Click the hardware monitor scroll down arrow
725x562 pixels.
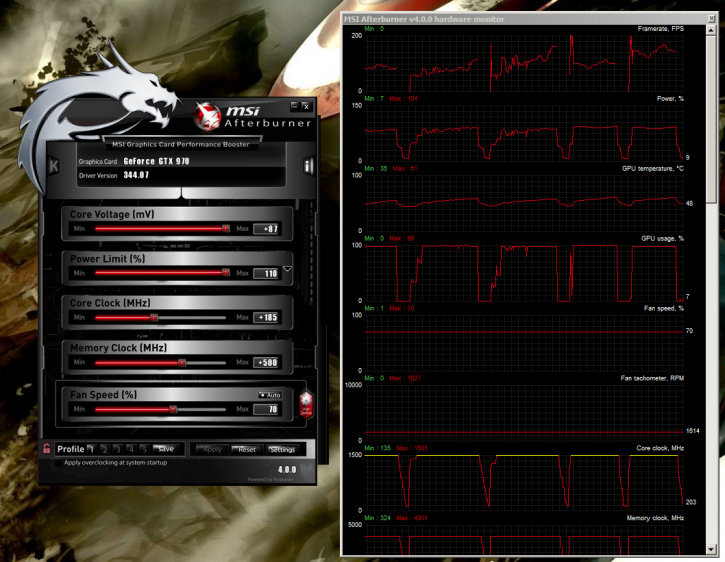point(711,549)
